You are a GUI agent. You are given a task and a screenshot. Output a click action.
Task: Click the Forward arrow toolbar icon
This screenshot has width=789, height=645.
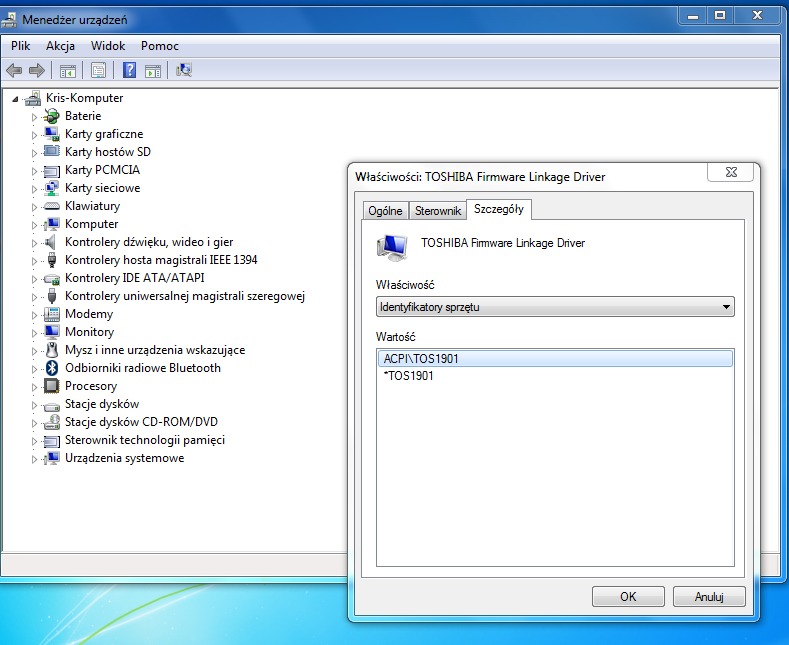tap(37, 70)
